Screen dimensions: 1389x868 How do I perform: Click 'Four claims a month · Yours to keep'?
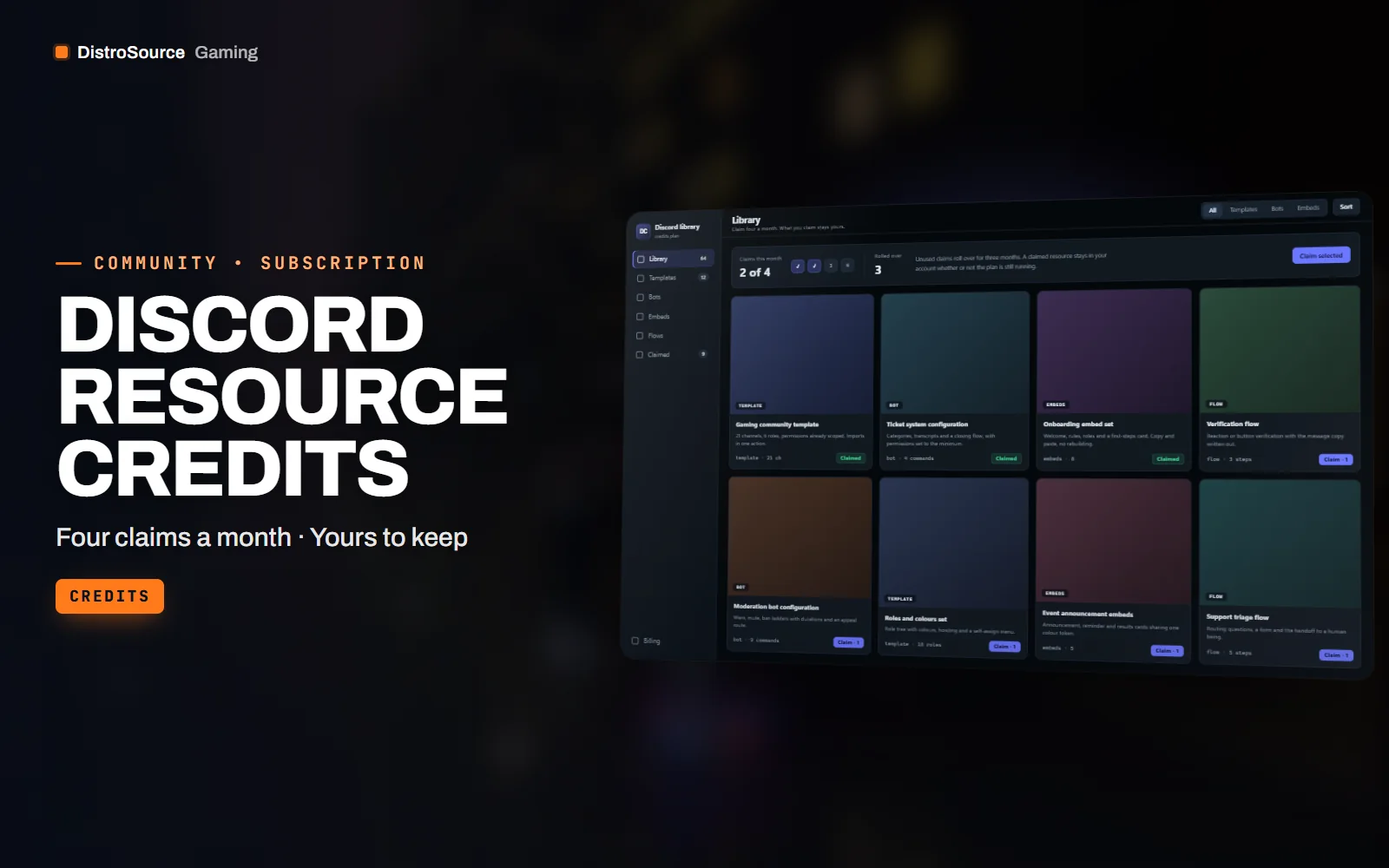coord(262,537)
